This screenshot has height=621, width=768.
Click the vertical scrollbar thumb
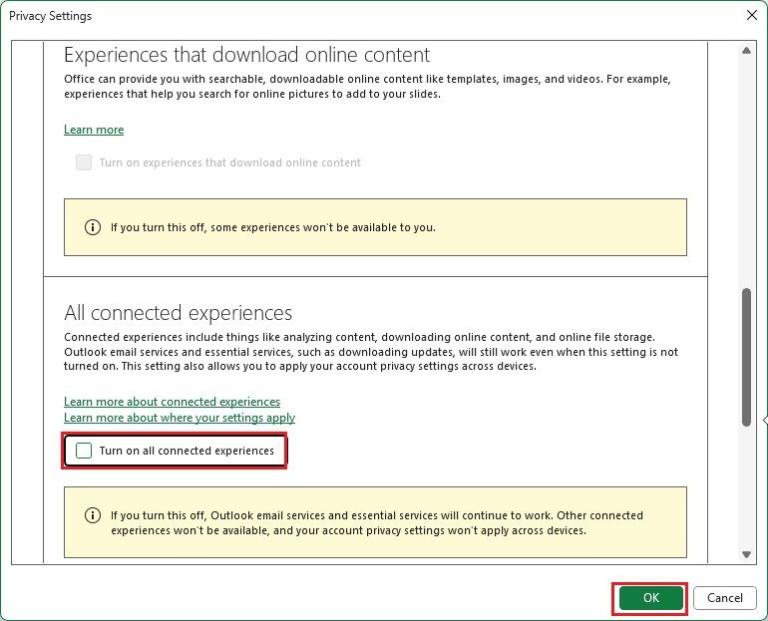pyautogui.click(x=746, y=357)
